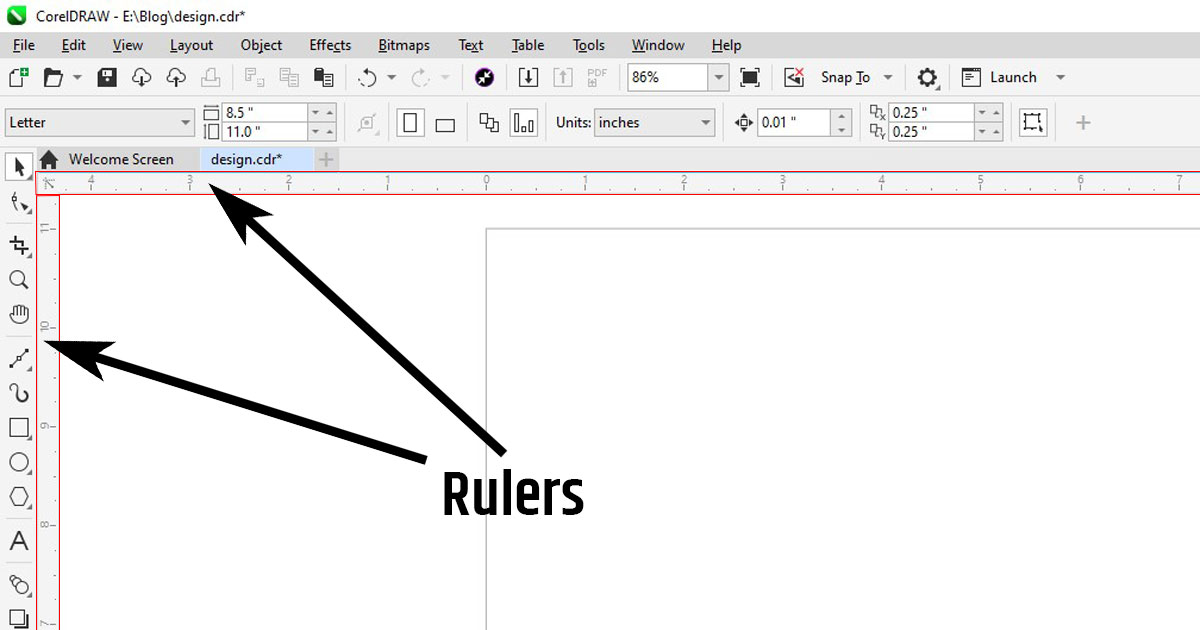Pick the Pan hand tool
Image resolution: width=1200 pixels, height=630 pixels.
(x=18, y=314)
